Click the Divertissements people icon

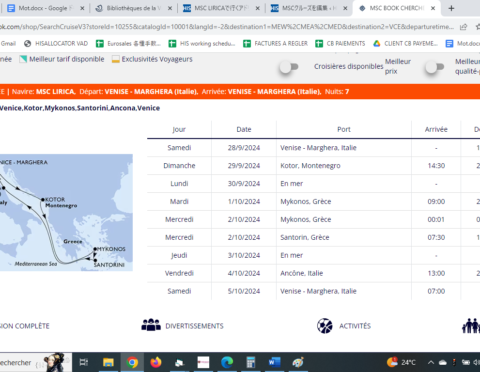tap(151, 325)
